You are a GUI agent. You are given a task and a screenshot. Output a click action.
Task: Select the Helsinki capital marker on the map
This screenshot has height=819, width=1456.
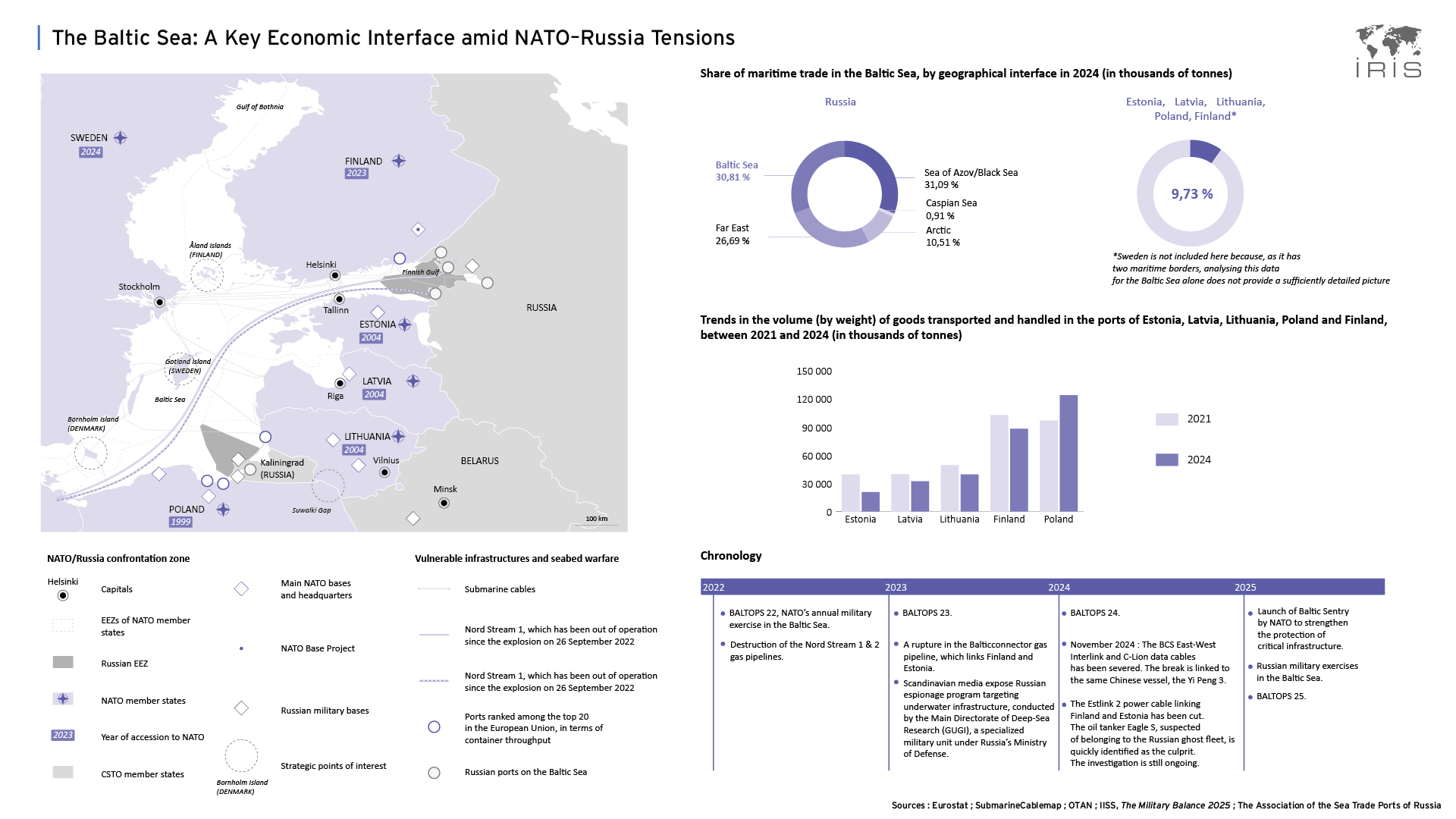(334, 275)
